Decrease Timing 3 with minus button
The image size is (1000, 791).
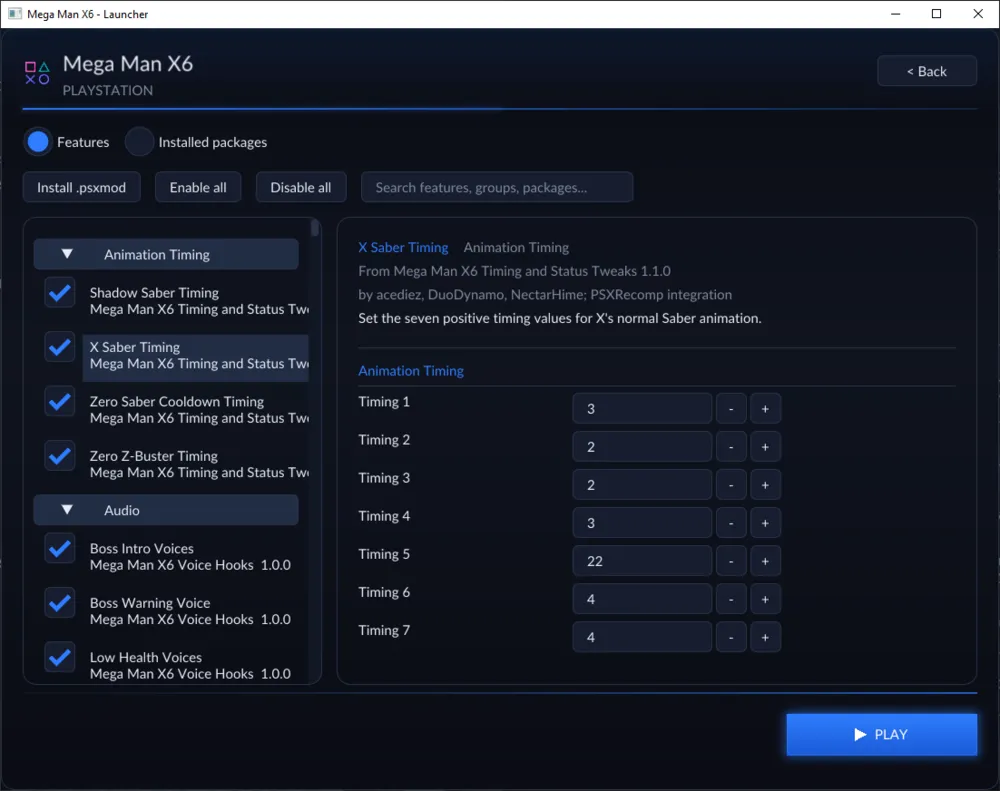coord(731,485)
